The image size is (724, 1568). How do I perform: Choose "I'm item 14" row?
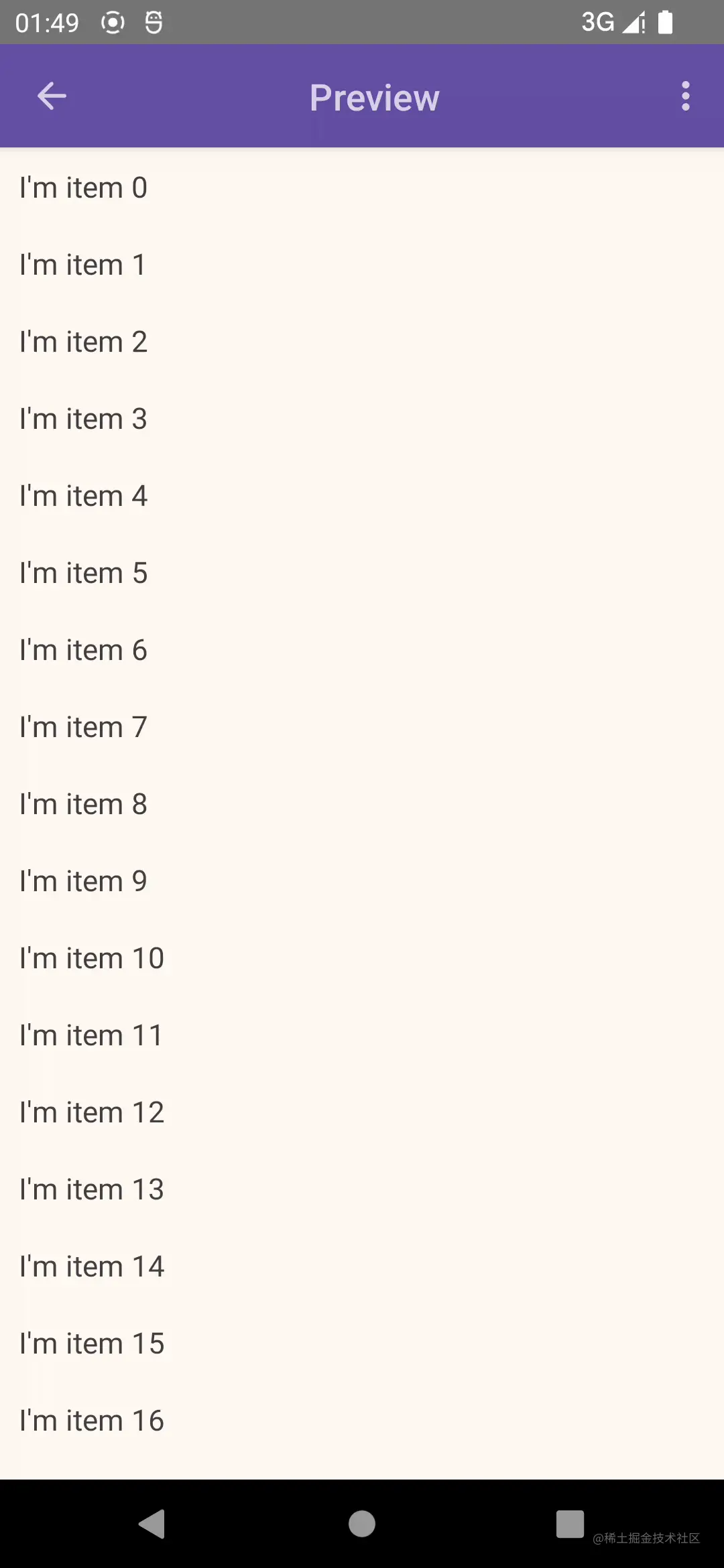362,1266
